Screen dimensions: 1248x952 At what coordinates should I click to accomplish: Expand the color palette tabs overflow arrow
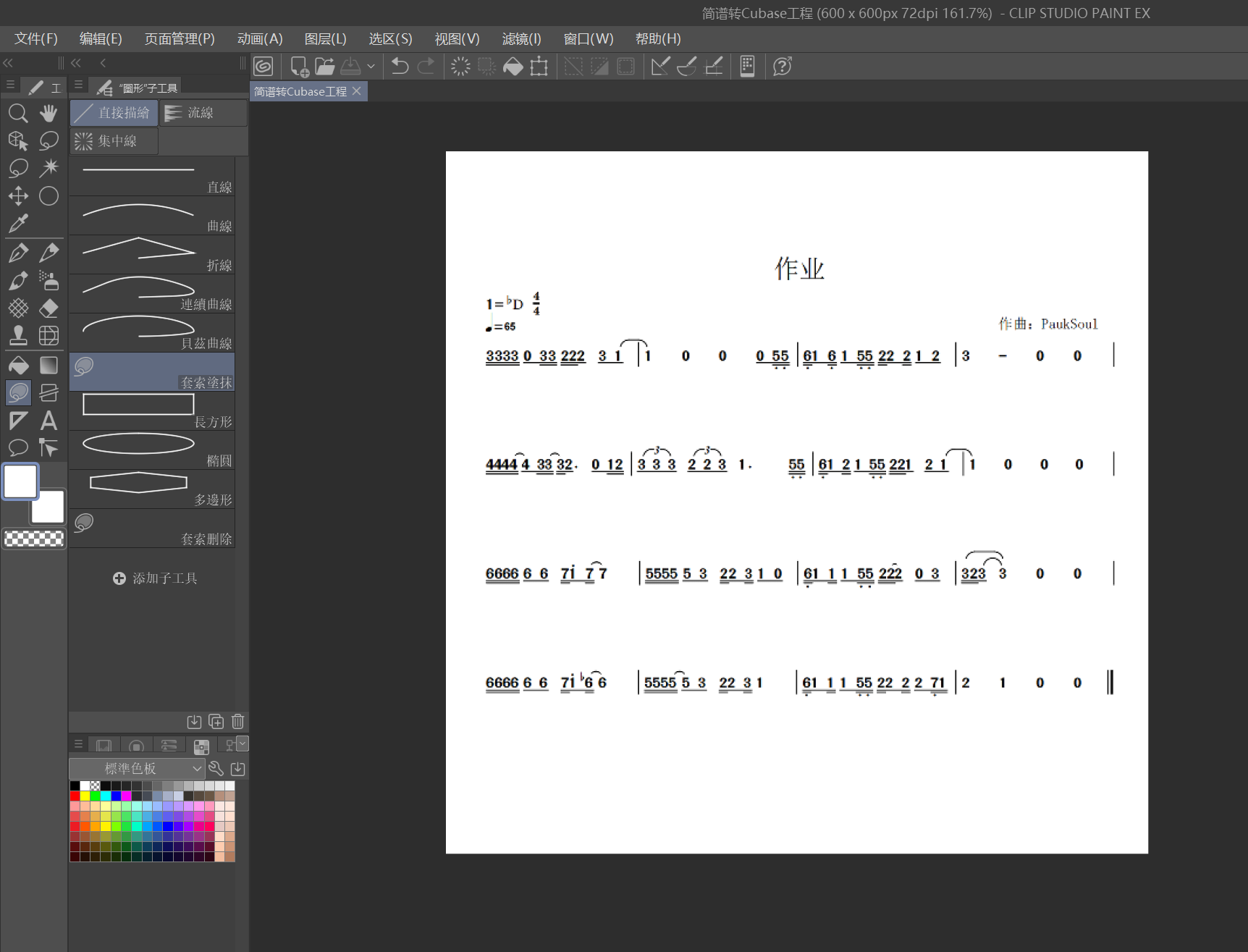[243, 743]
